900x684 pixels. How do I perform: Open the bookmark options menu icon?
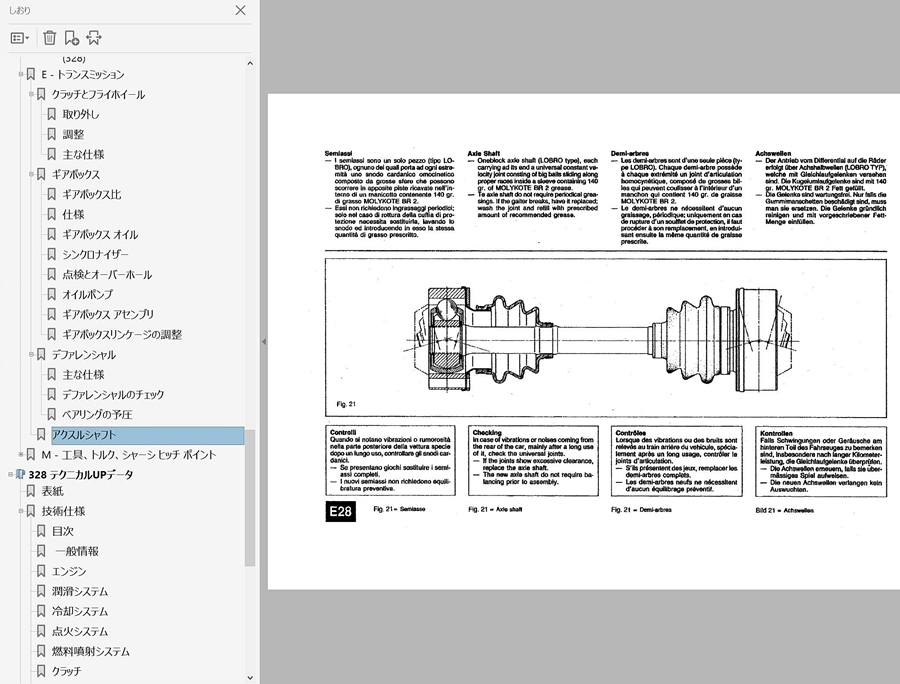tap(20, 38)
